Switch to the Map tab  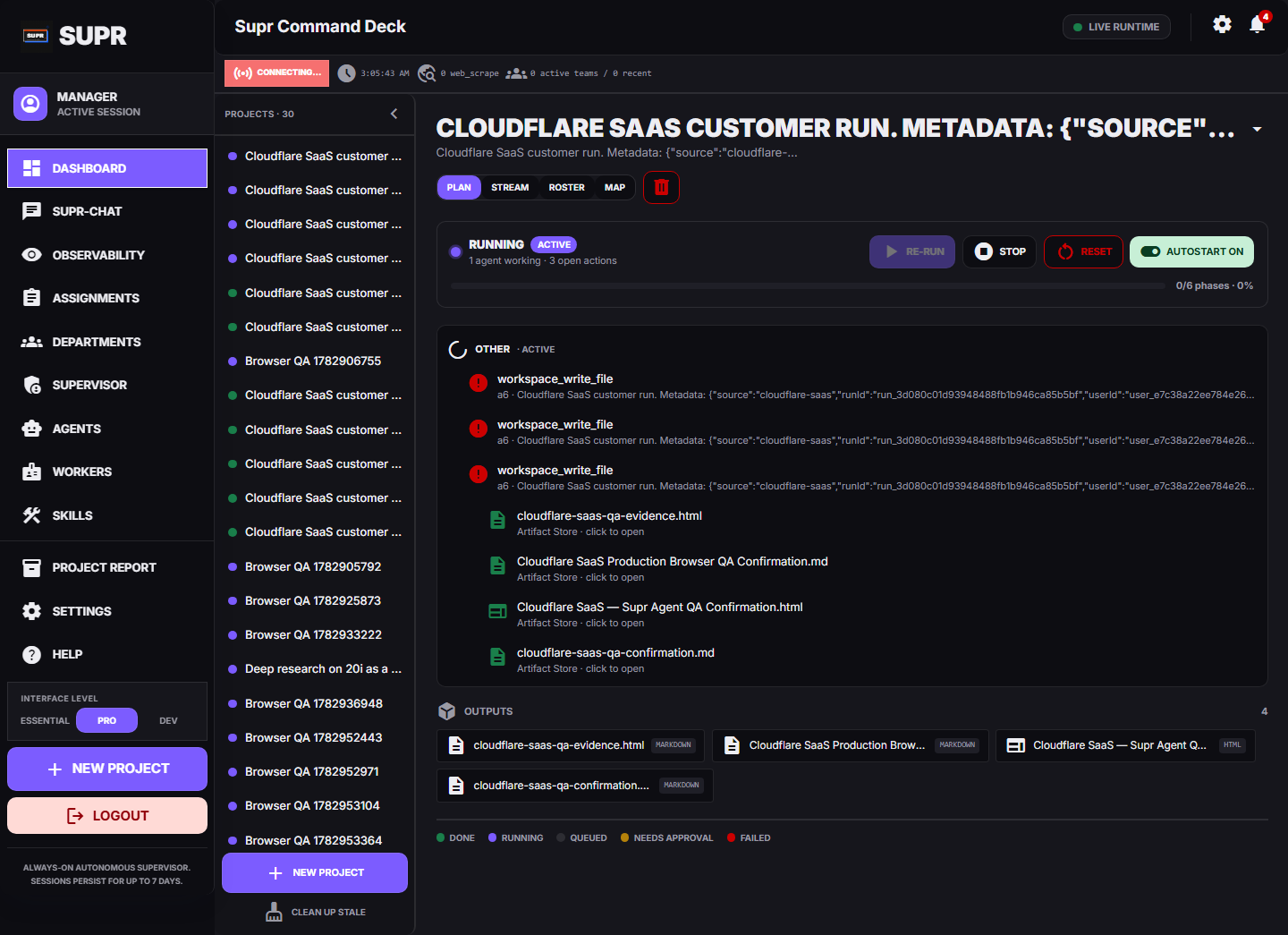(x=614, y=187)
